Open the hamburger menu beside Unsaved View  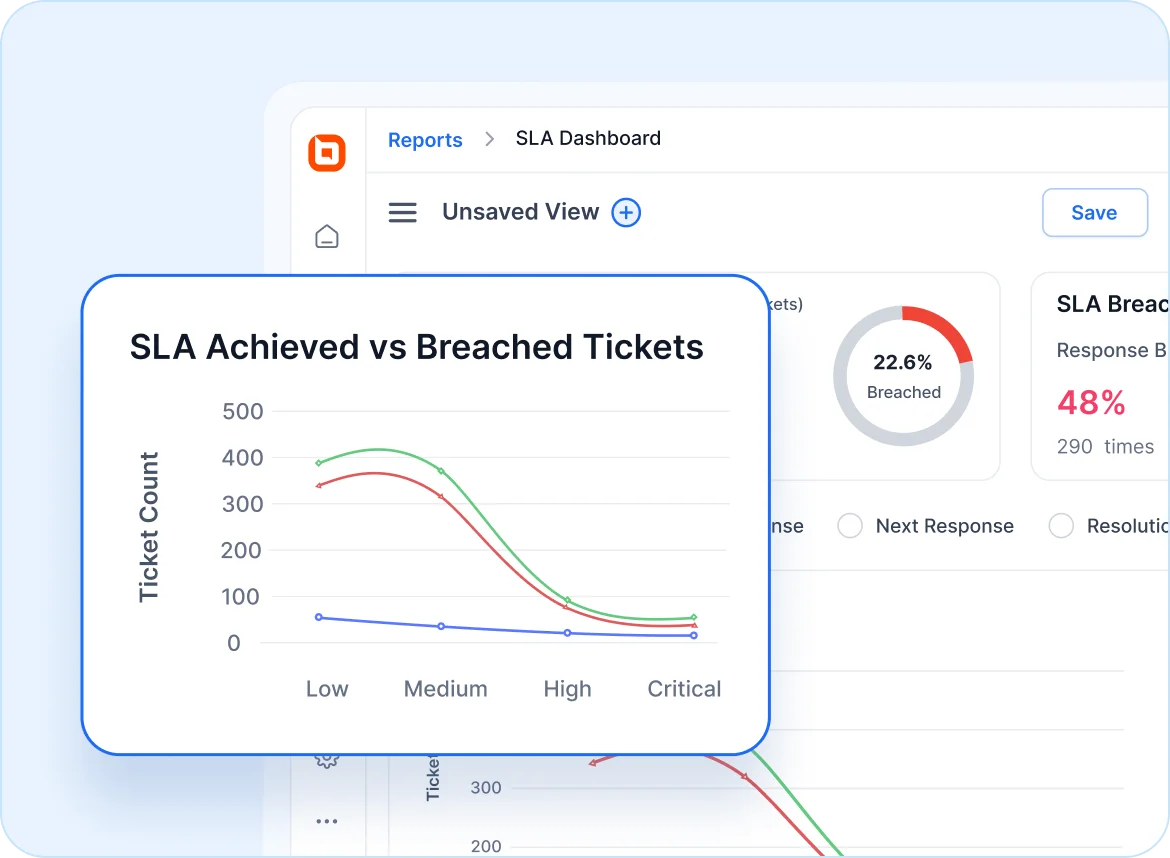403,212
